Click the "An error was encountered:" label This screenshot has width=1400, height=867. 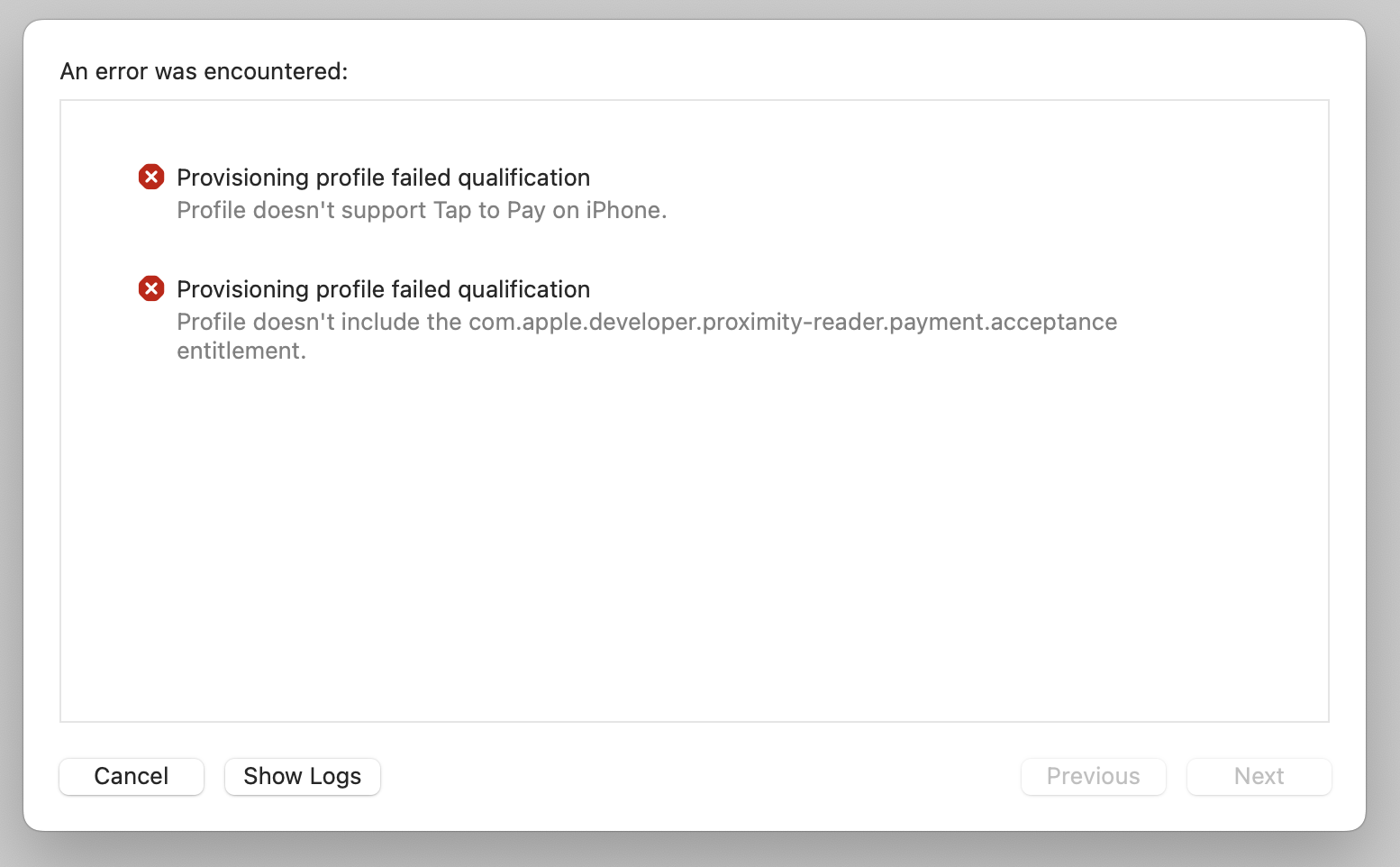(204, 71)
